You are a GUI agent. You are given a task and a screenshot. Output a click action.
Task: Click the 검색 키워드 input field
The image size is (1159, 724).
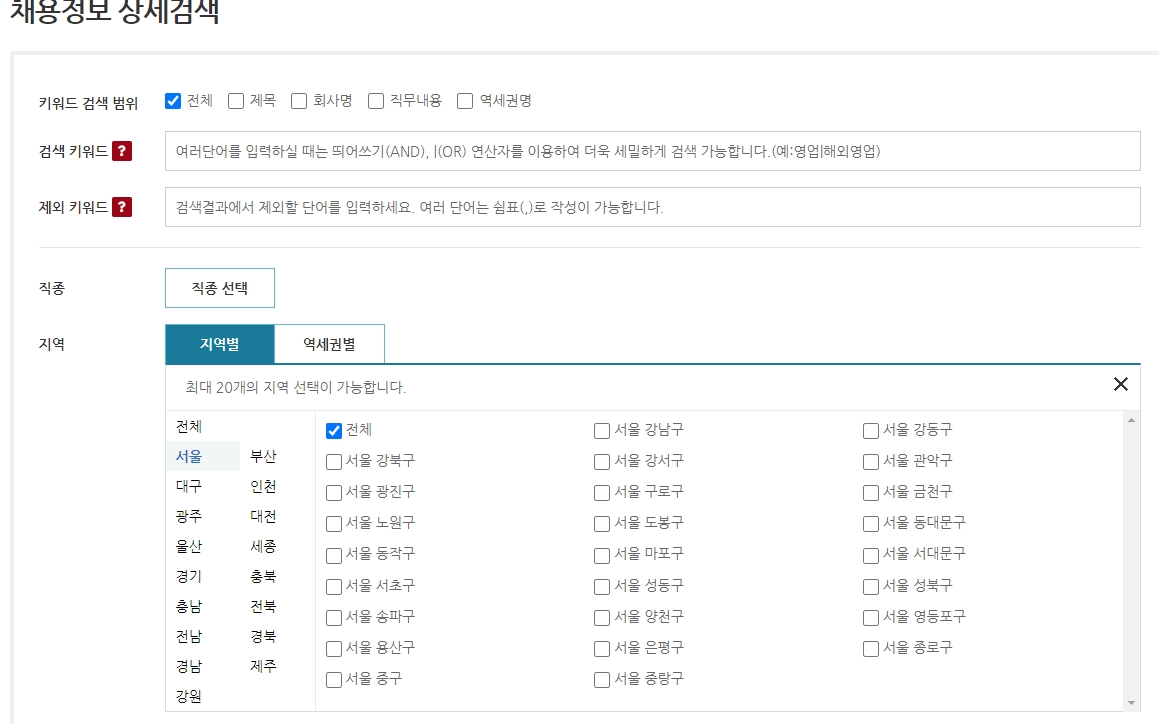[650, 152]
